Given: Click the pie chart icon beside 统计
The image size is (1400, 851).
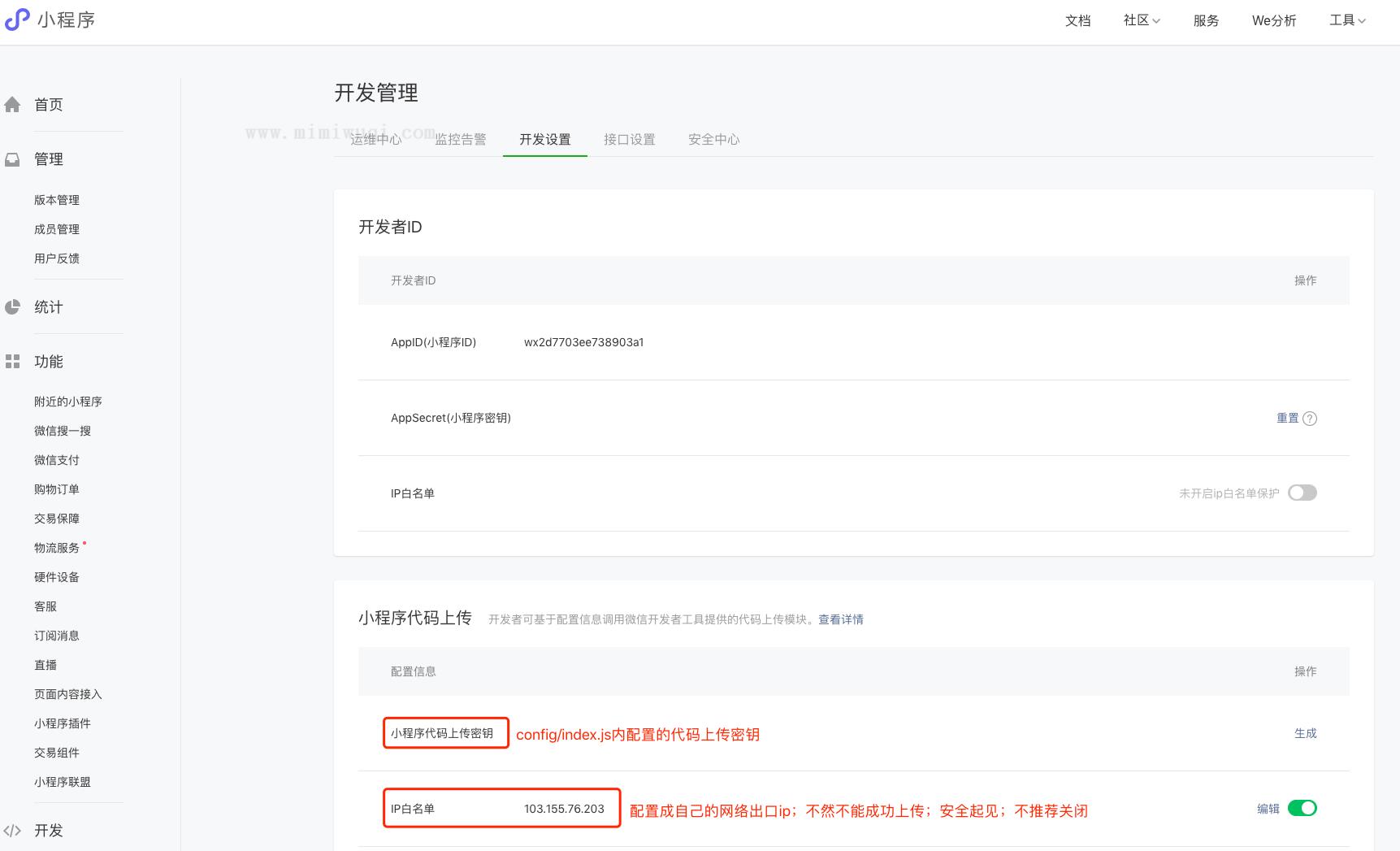Looking at the screenshot, I should [x=12, y=307].
